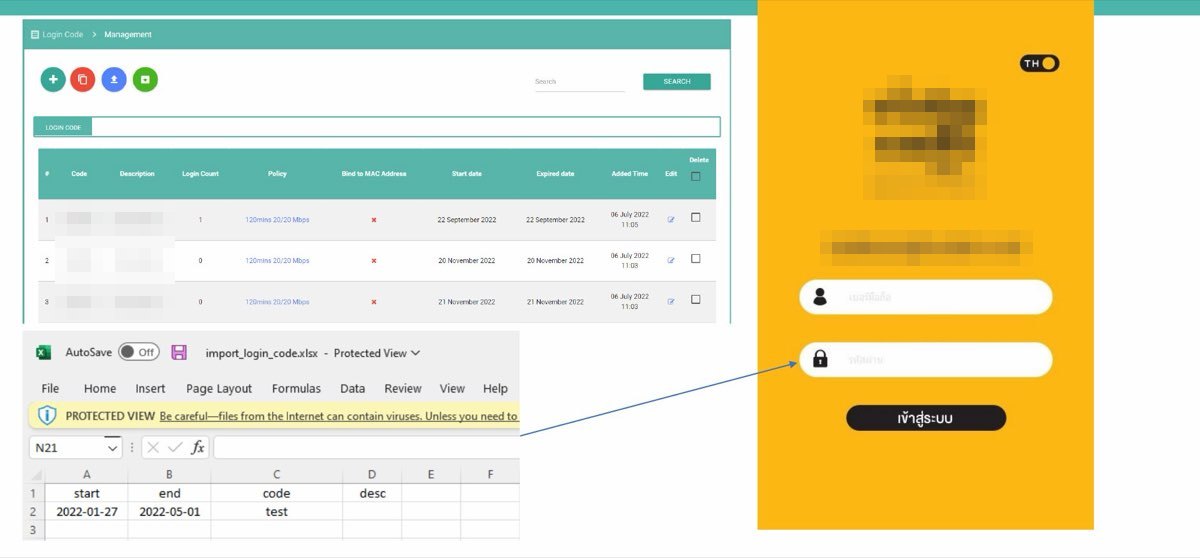Screen dimensions: 1200x558
Task: Click the green archive icon button
Action: click(x=145, y=80)
